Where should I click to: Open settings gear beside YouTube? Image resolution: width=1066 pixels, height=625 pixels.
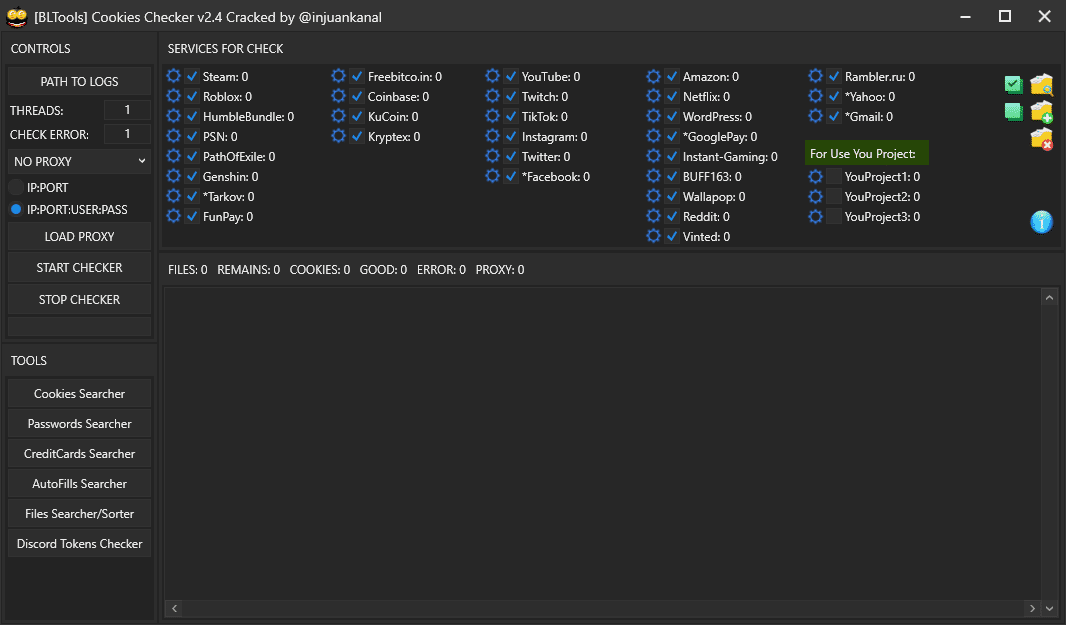pos(493,77)
